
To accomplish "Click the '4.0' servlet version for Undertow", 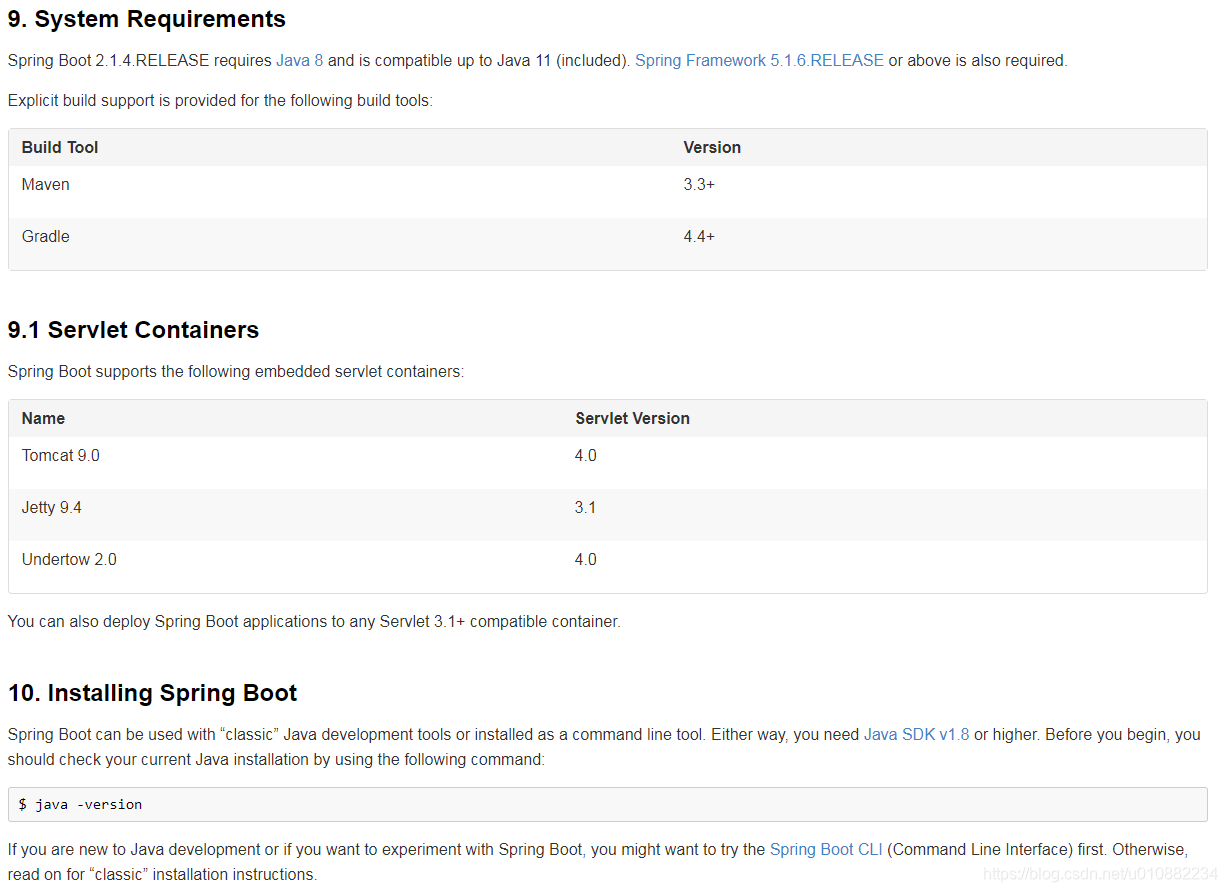I will pos(586,559).
